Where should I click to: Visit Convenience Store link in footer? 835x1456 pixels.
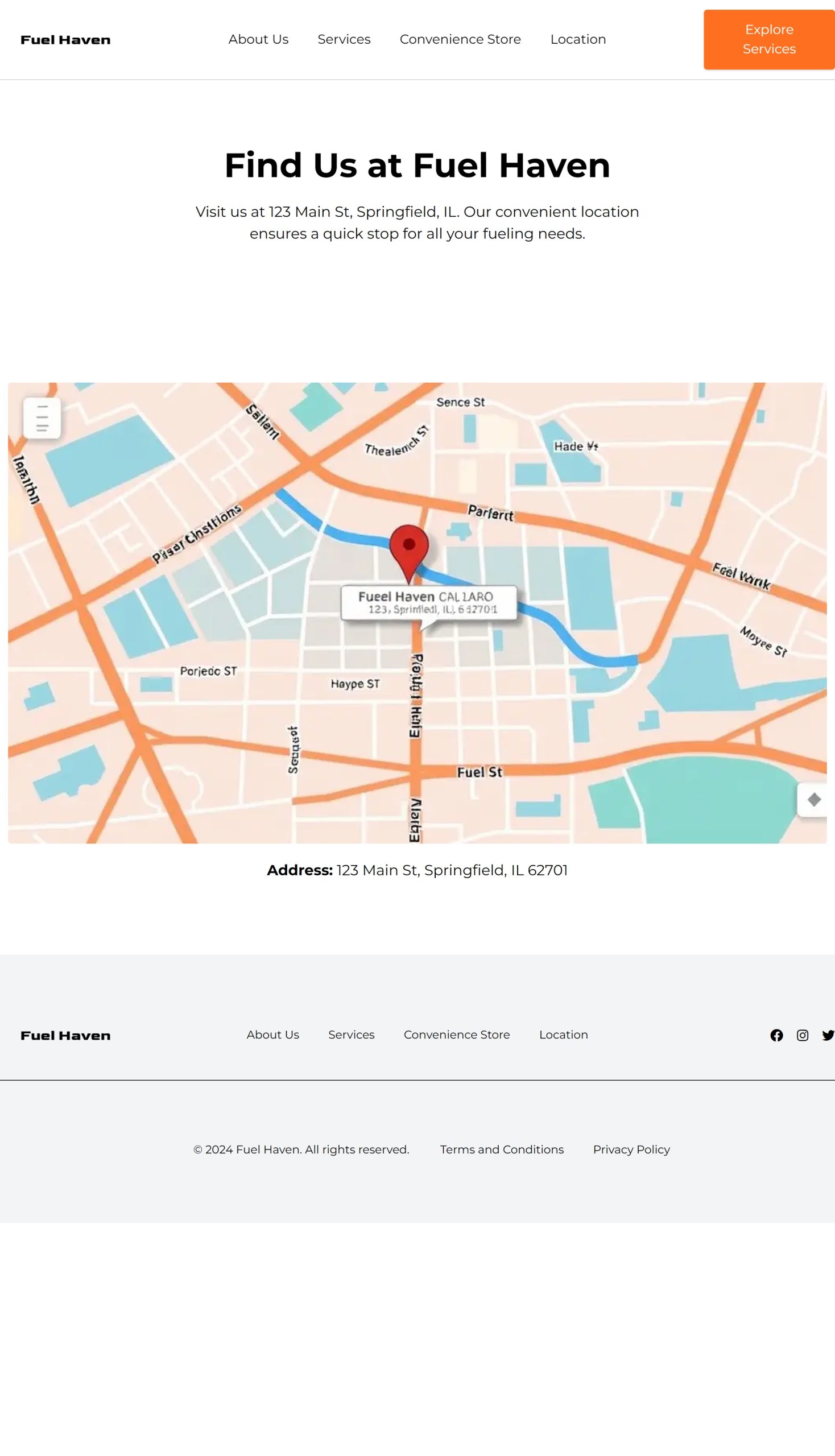[457, 1035]
